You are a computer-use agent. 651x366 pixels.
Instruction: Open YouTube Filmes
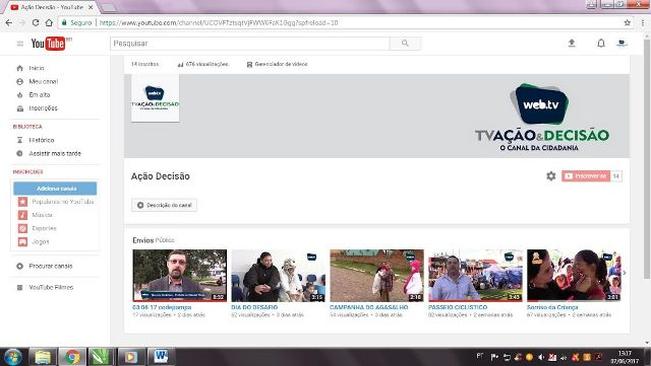[x=45, y=287]
